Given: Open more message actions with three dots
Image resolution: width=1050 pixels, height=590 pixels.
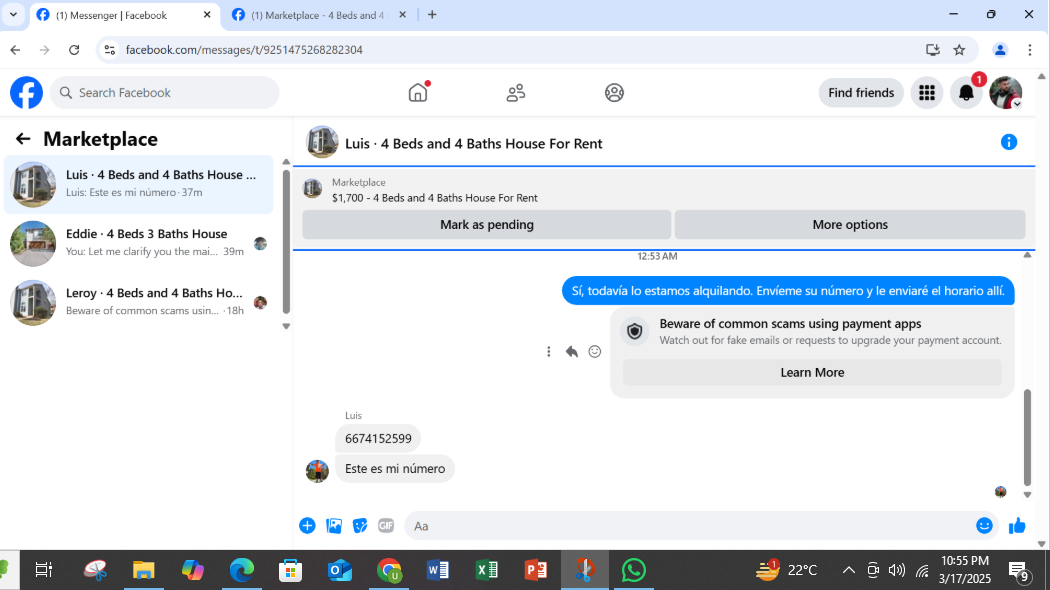Looking at the screenshot, I should click(548, 352).
